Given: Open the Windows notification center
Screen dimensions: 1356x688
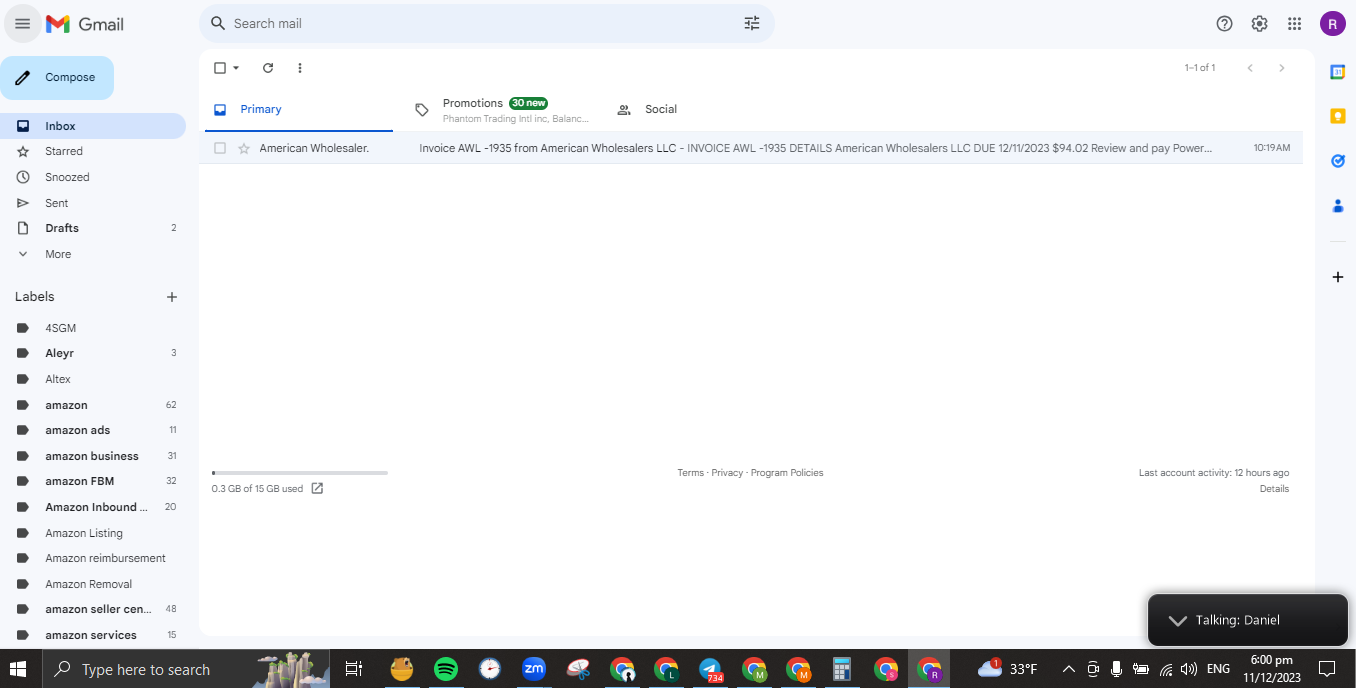Looking at the screenshot, I should click(x=1327, y=669).
